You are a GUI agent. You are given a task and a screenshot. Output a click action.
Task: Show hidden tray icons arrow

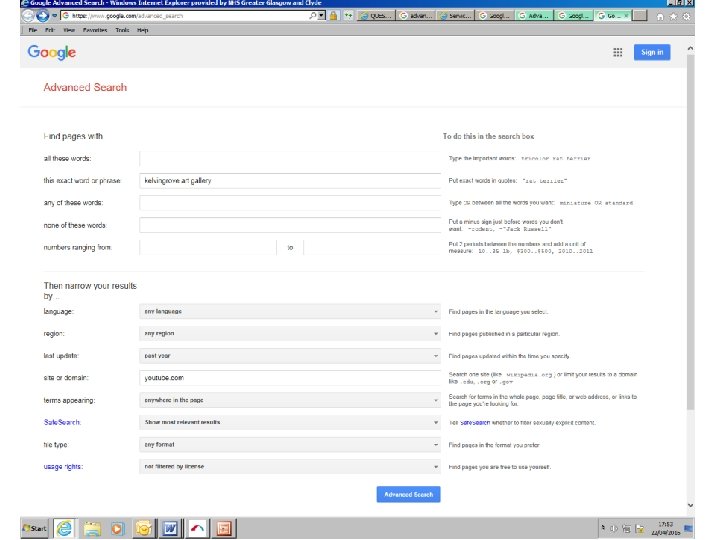603,528
